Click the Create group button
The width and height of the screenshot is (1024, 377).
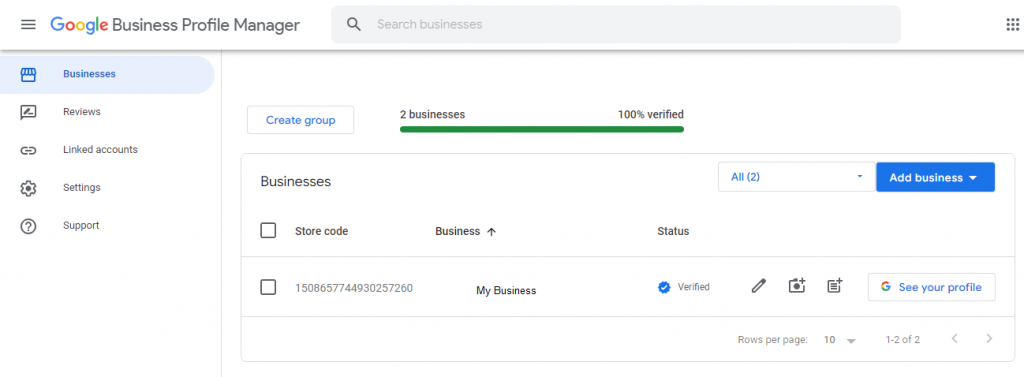coord(300,120)
